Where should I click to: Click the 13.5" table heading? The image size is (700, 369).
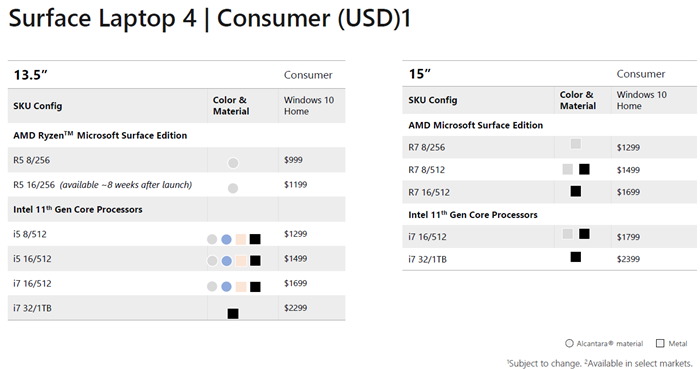[30, 75]
